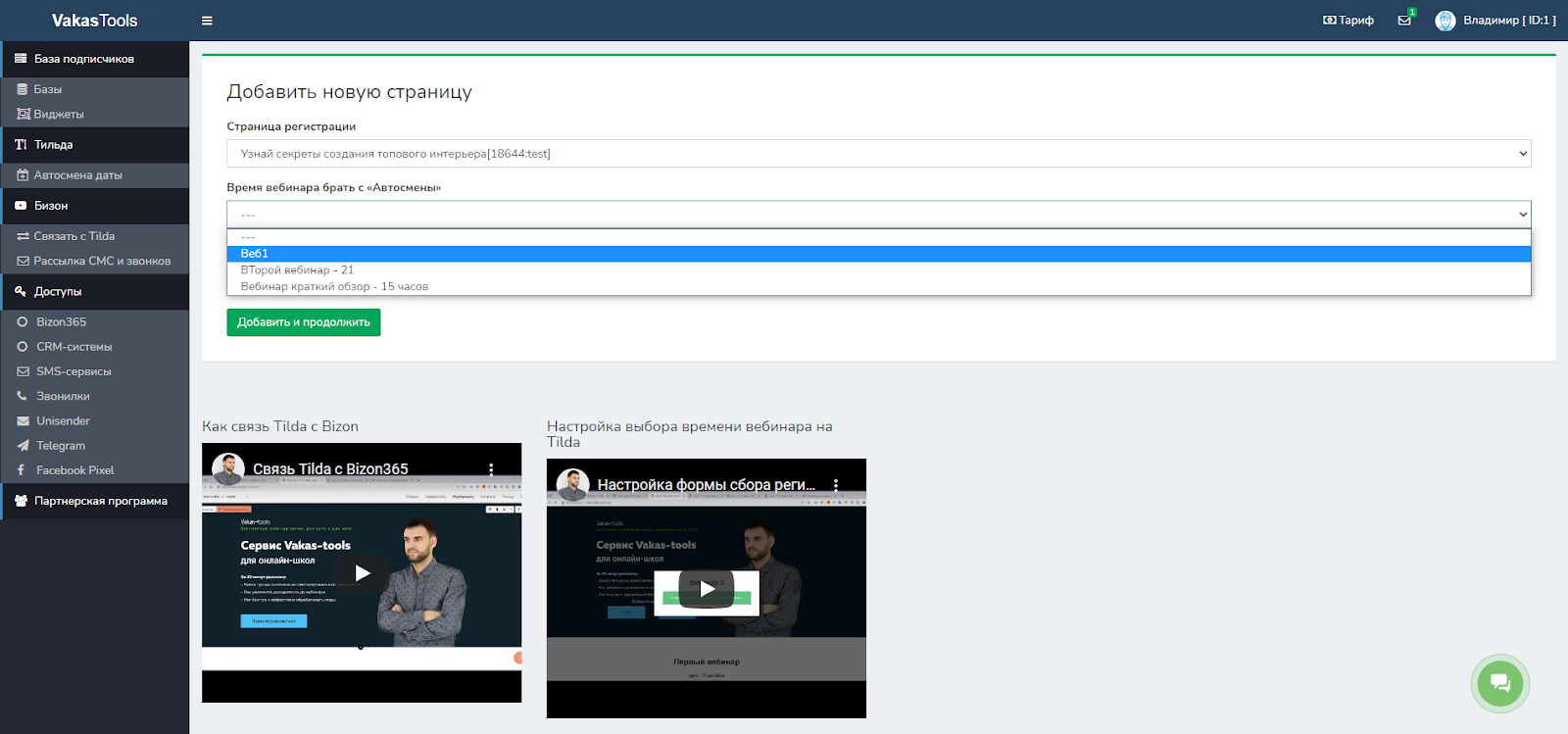
Task: Select the empty --- dropdown option
Action: click(x=248, y=238)
